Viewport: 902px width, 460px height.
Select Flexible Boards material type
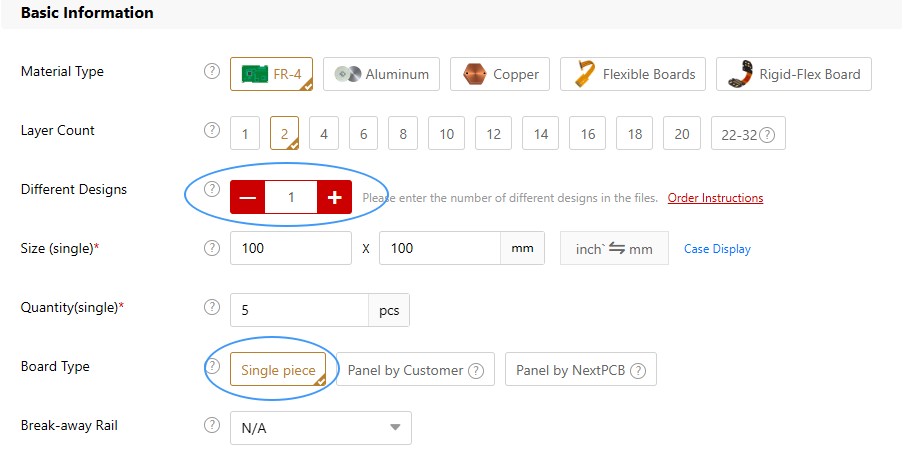(633, 74)
